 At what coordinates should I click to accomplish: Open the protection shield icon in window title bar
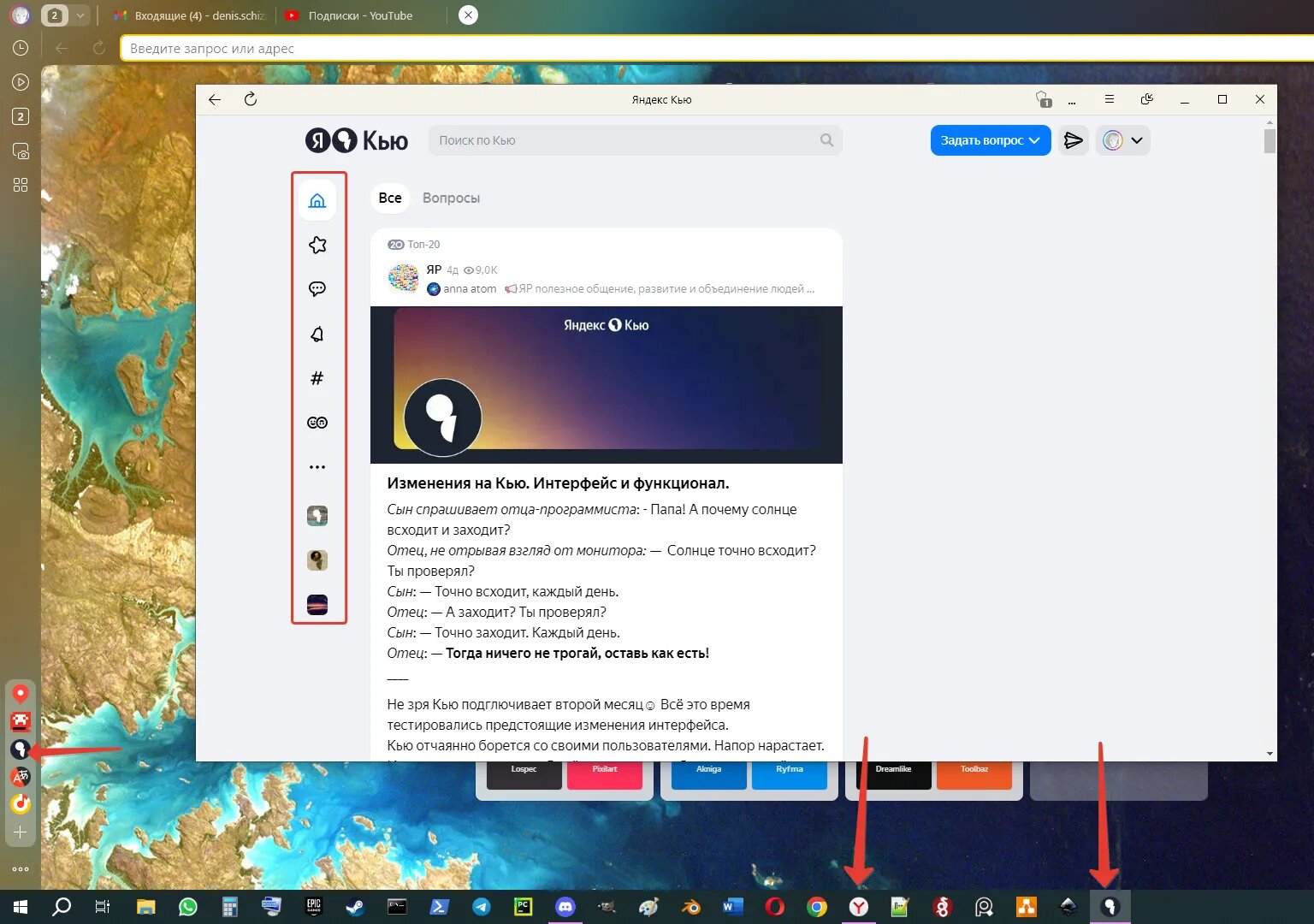coord(1043,99)
